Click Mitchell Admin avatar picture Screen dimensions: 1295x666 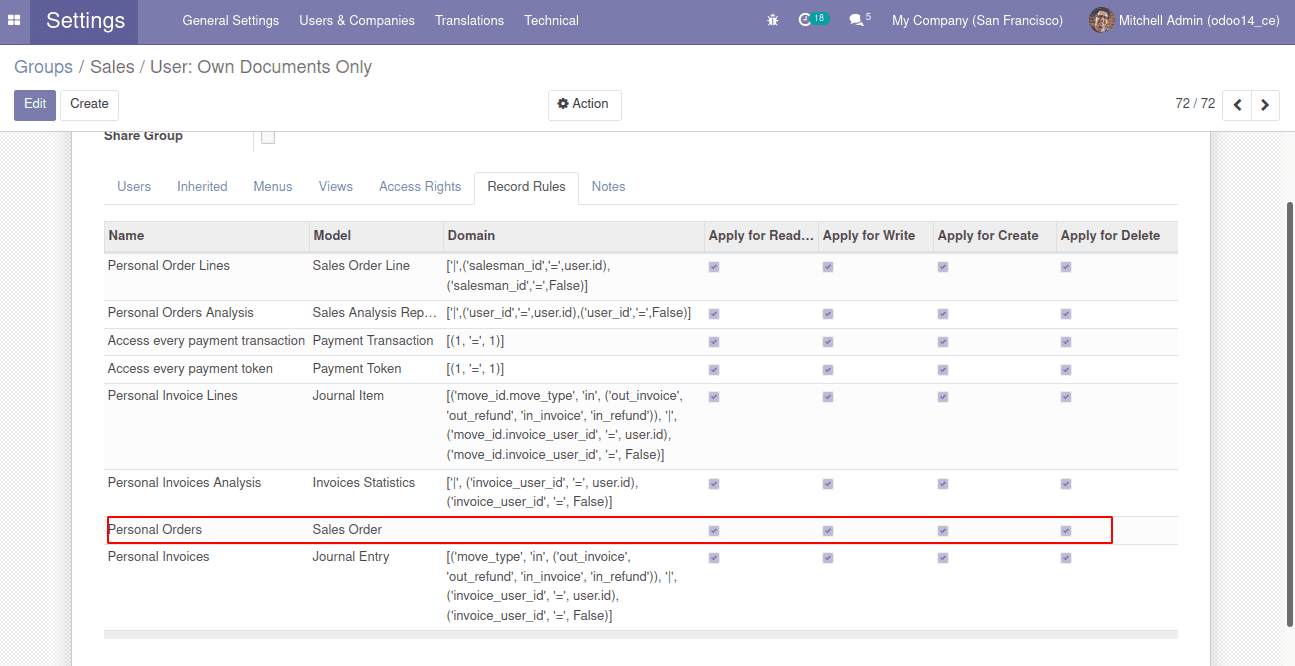(x=1101, y=20)
